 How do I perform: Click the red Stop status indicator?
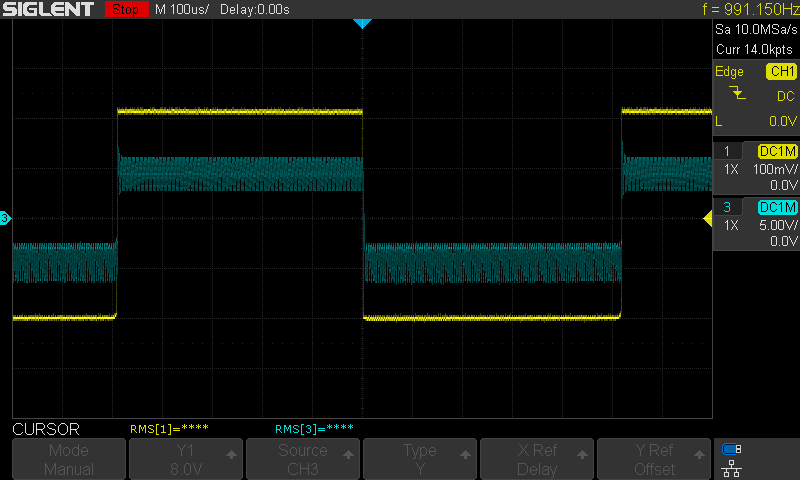tap(126, 9)
